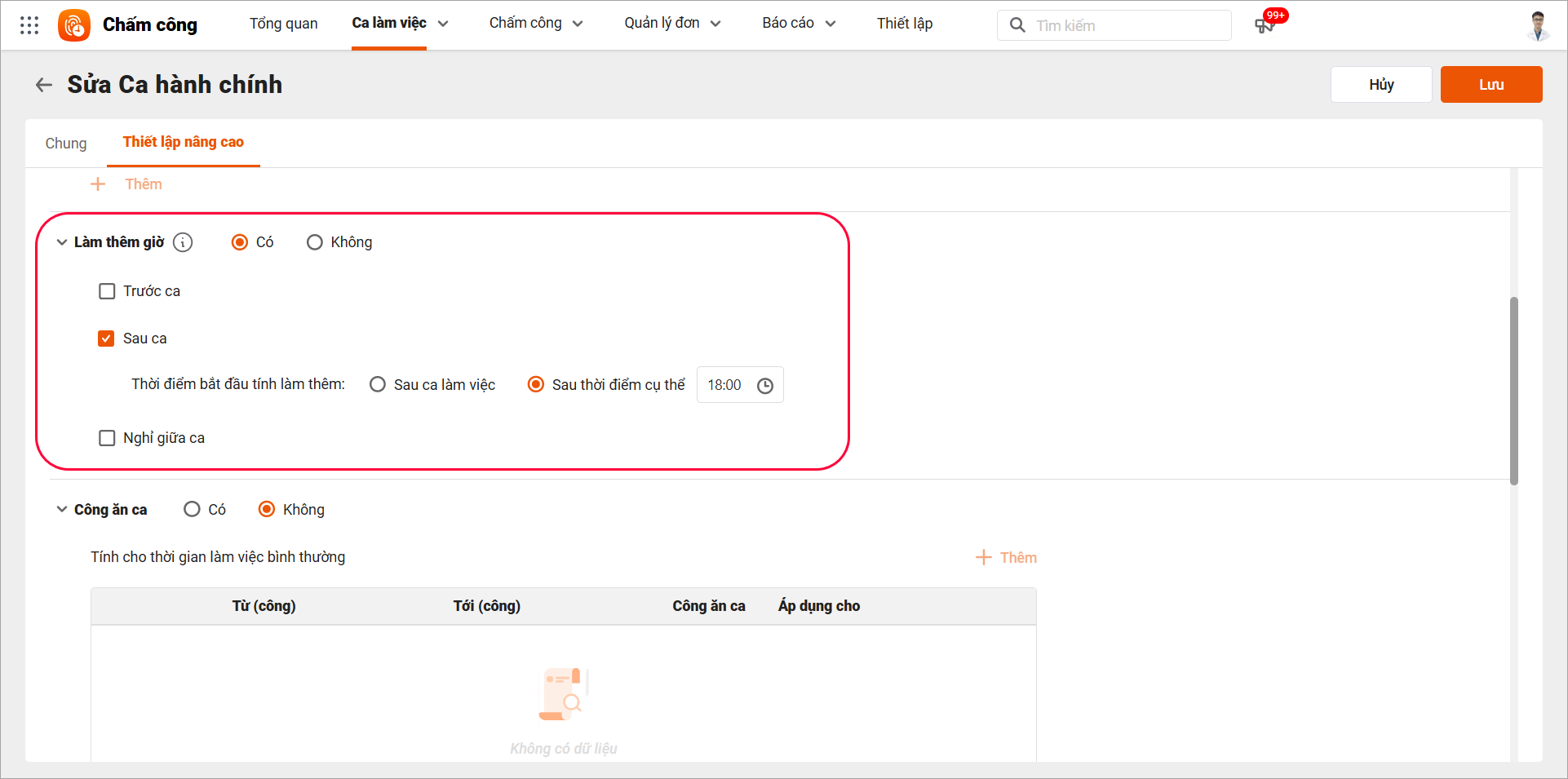Screen dimensions: 1568x779
Task: Open the Tổng quan menu item
Action: tap(283, 24)
